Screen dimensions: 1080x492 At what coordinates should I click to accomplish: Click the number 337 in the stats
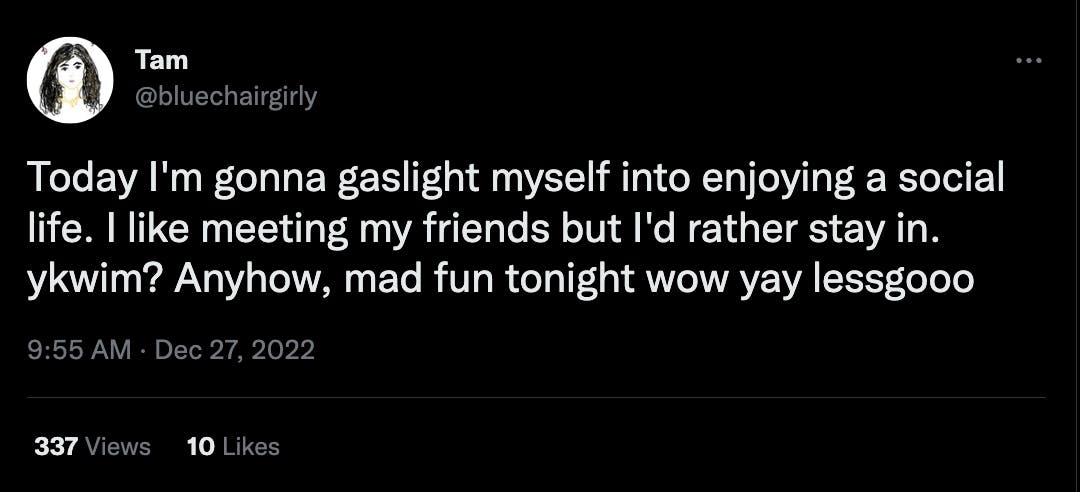click(x=57, y=446)
